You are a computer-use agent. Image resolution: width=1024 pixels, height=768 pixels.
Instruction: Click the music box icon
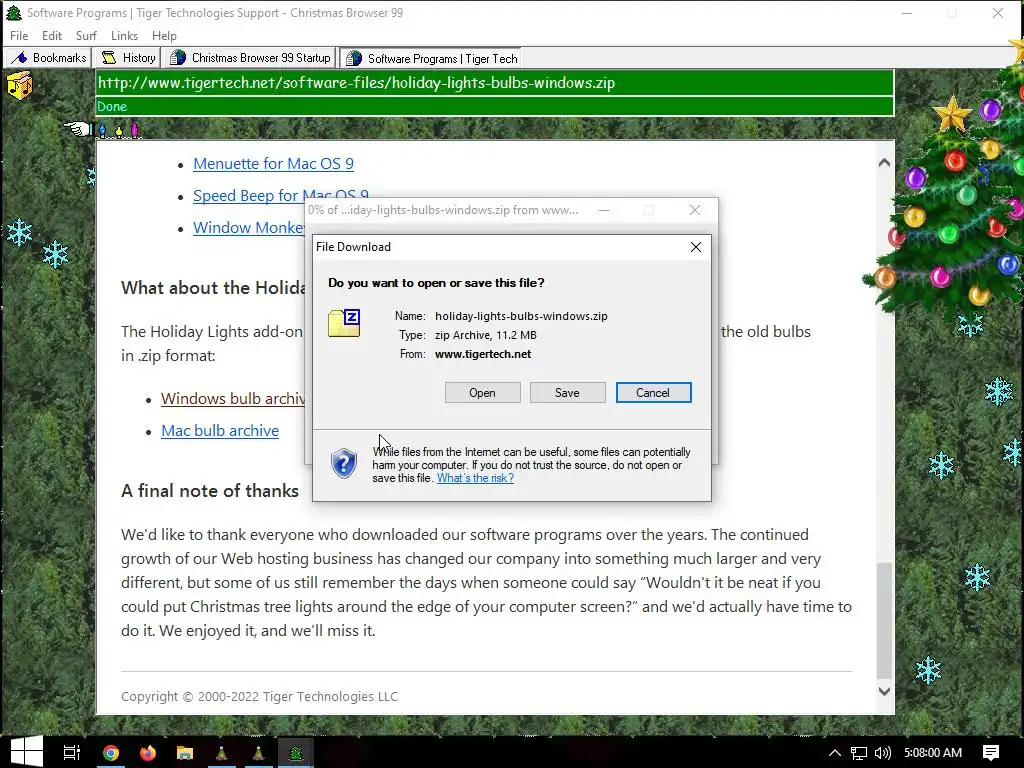(x=19, y=86)
